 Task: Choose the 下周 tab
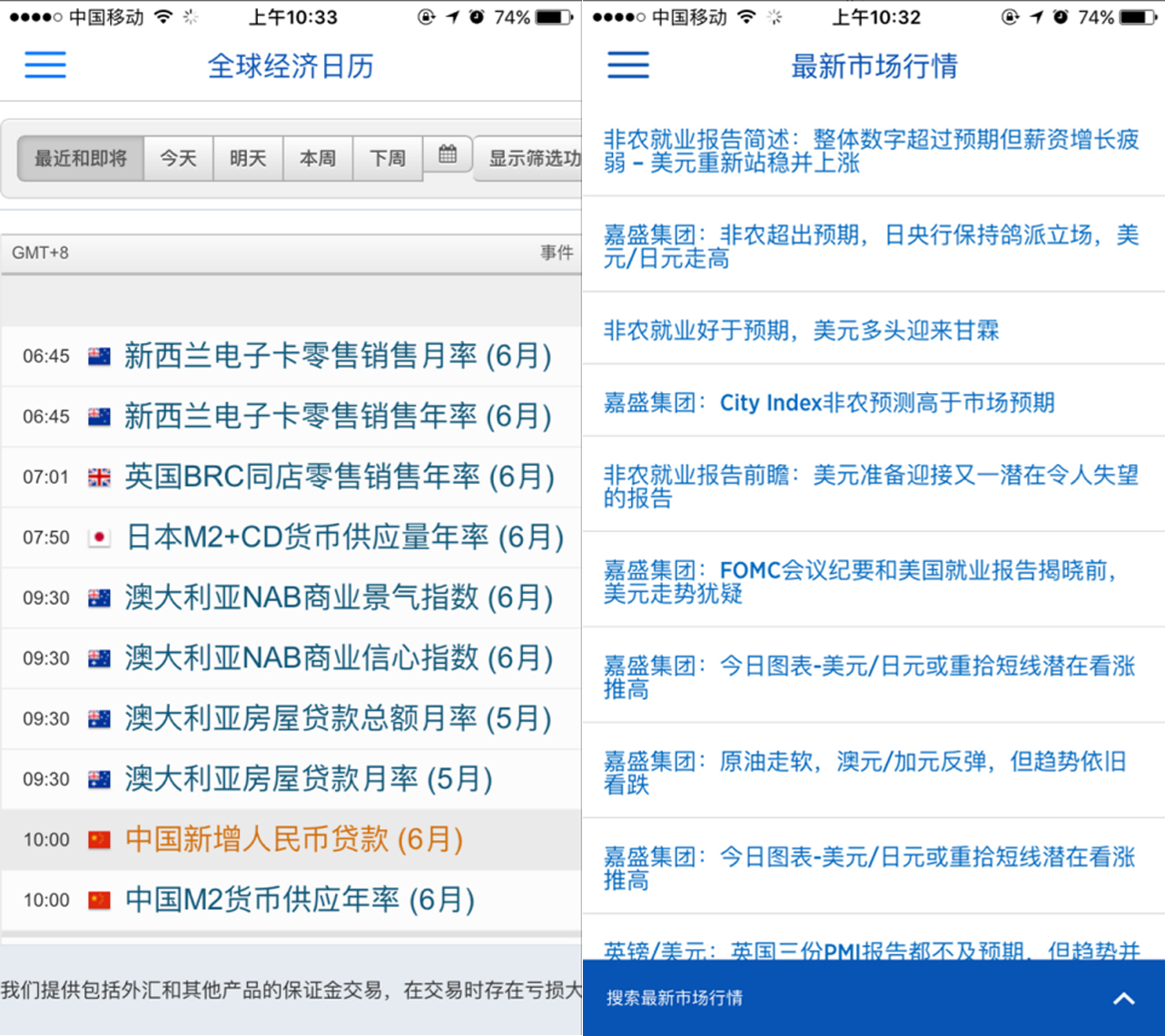pyautogui.click(x=388, y=158)
